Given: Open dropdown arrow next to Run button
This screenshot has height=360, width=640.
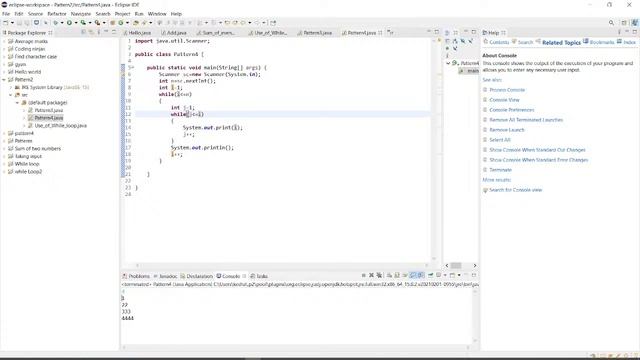Looking at the screenshot, I should point(76,23).
